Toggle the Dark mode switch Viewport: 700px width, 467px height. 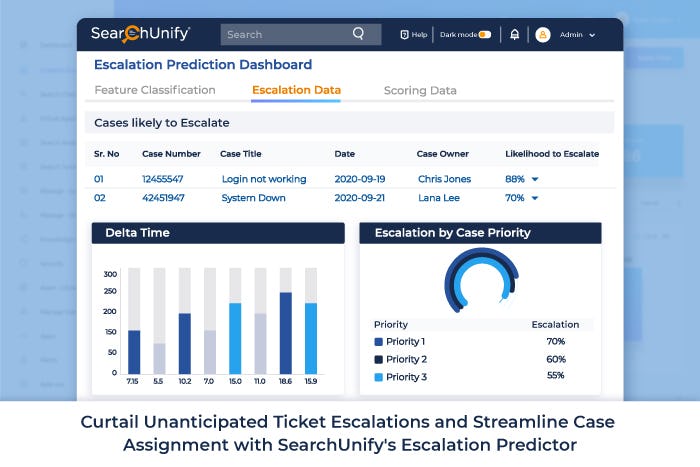(485, 34)
